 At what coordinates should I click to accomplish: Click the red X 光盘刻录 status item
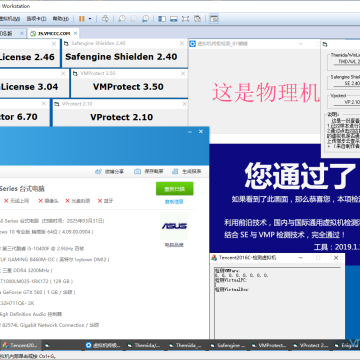(x=78, y=201)
